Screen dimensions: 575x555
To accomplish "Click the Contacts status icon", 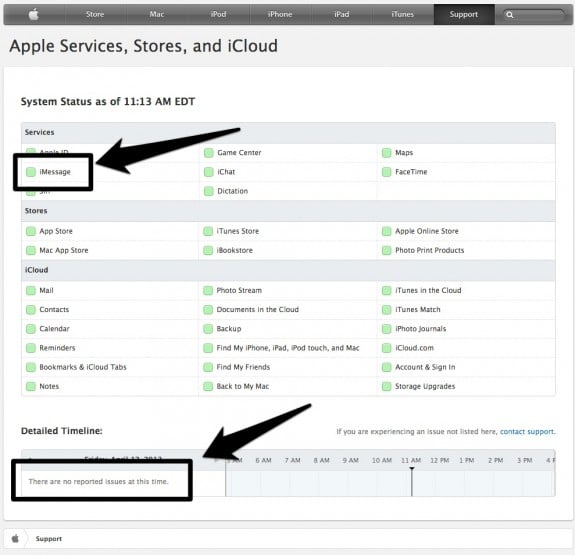I will tap(31, 310).
